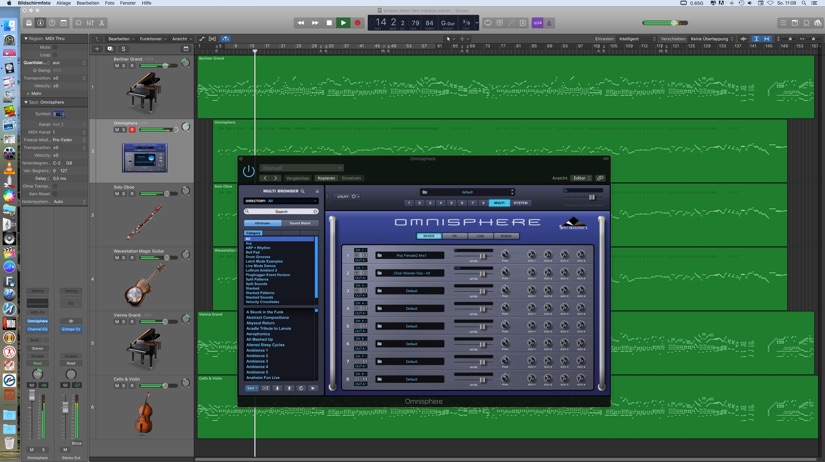Screen dimensions: 825x462
Task: Open the Omnisphere Utility menu
Action: pos(348,196)
